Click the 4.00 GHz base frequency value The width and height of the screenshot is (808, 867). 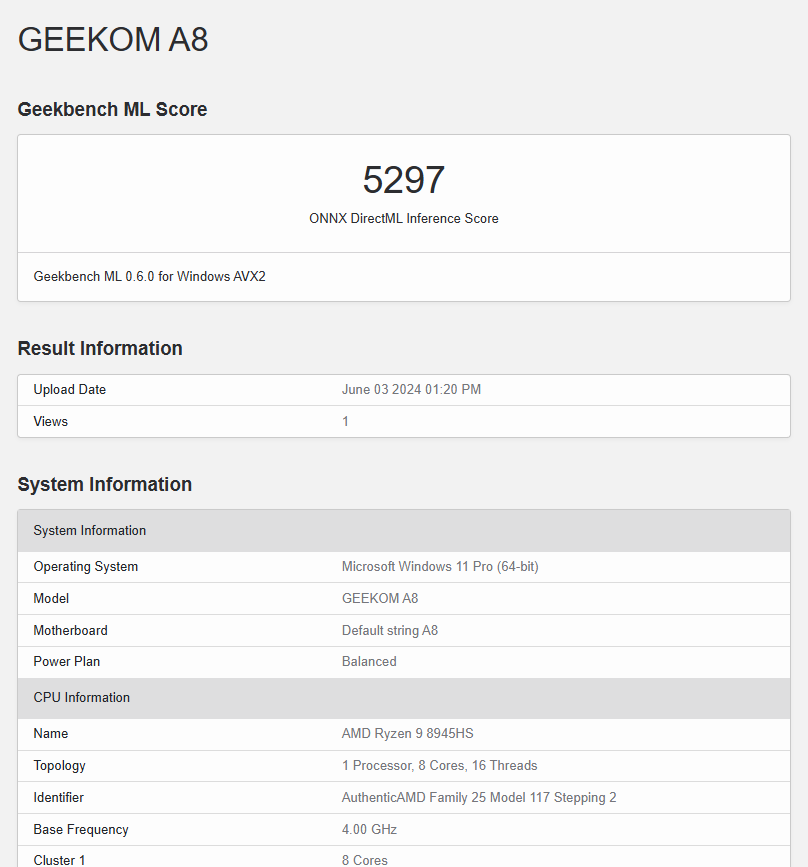(x=369, y=829)
